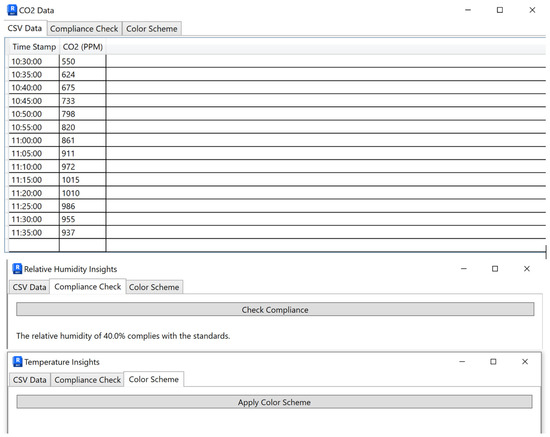
Task: Click the Revit icon beside Relative Humidity Insights
Action: tap(17, 269)
